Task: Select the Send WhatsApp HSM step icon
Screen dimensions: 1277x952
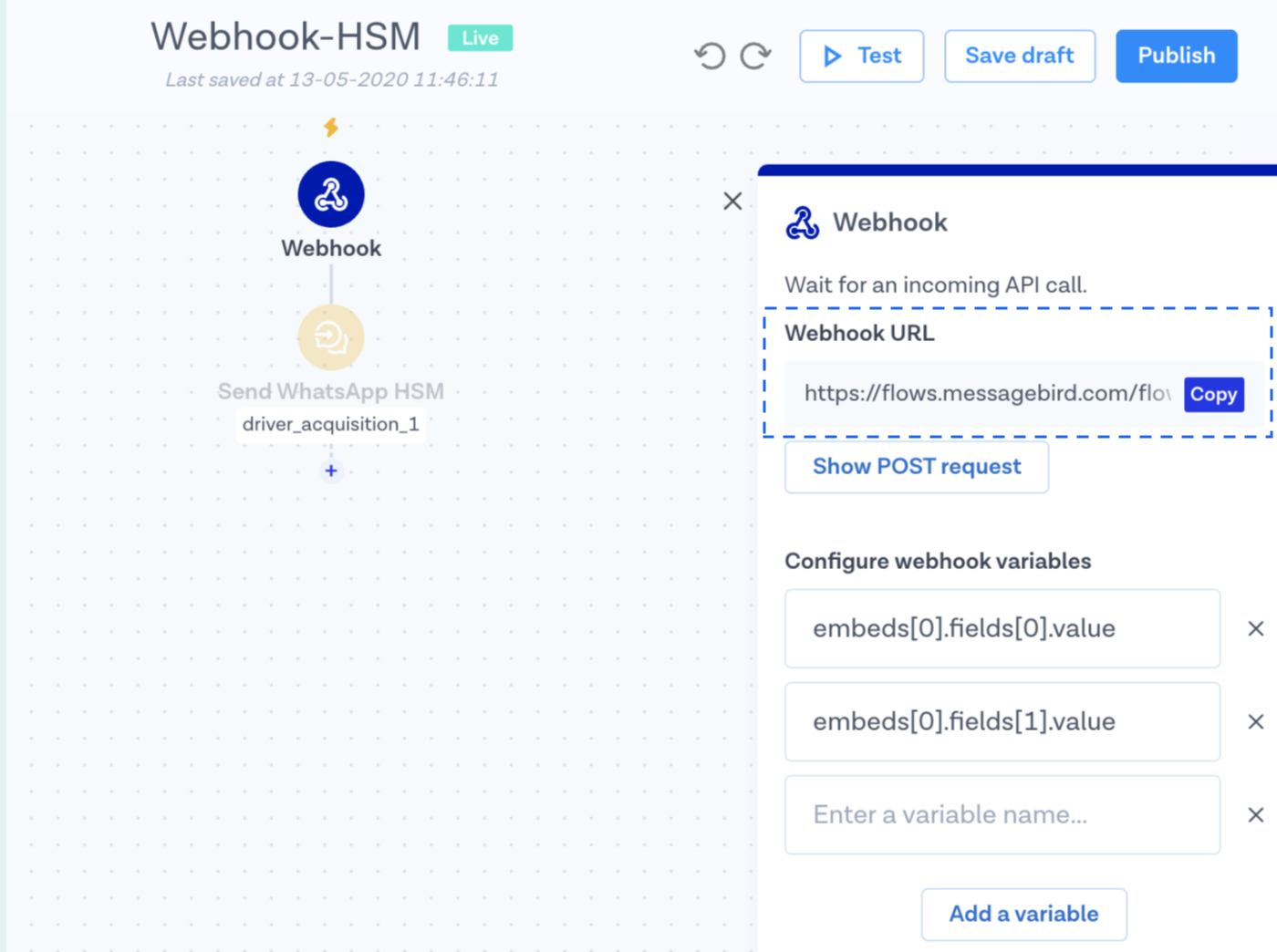Action: click(331, 337)
